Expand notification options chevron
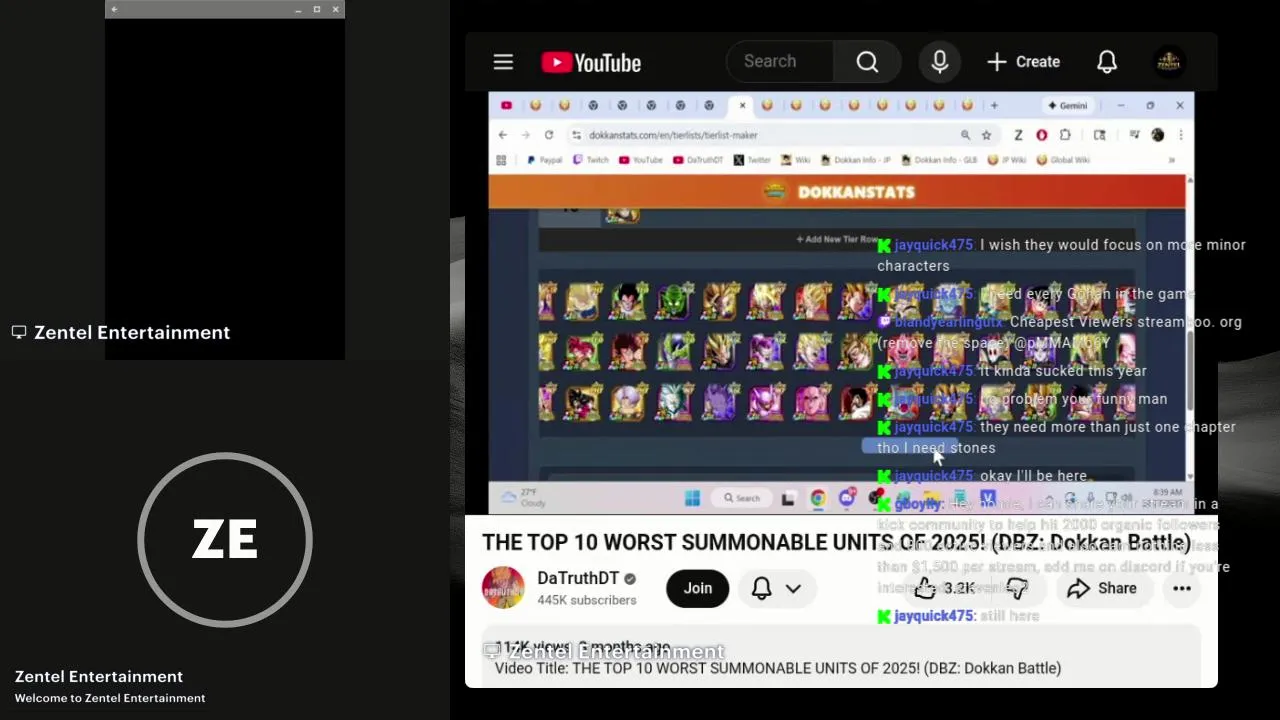1280x720 pixels. click(x=793, y=588)
